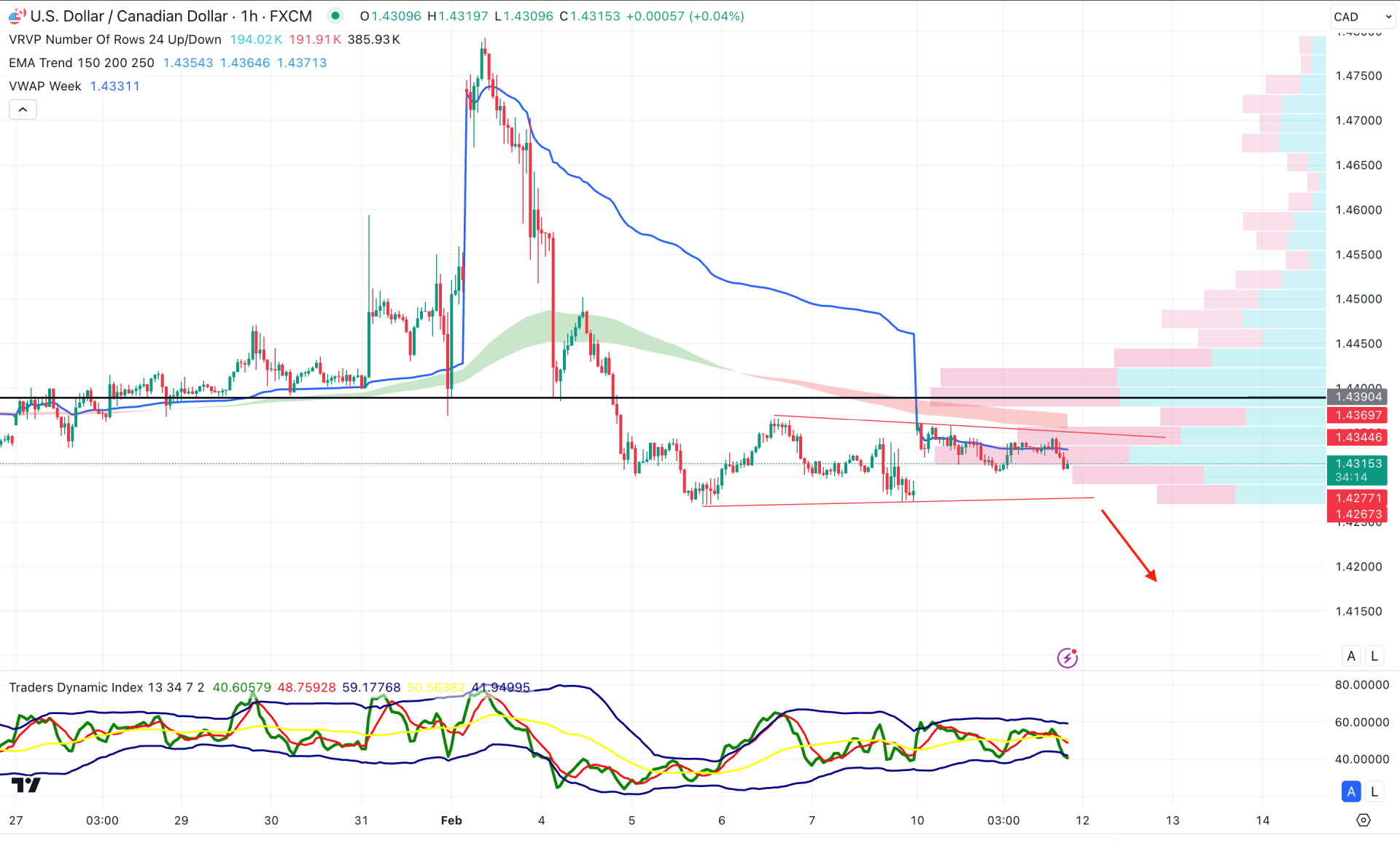Image resolution: width=1400 pixels, height=841 pixels.
Task: Toggle auto scale A on main price pane
Action: (x=1351, y=656)
